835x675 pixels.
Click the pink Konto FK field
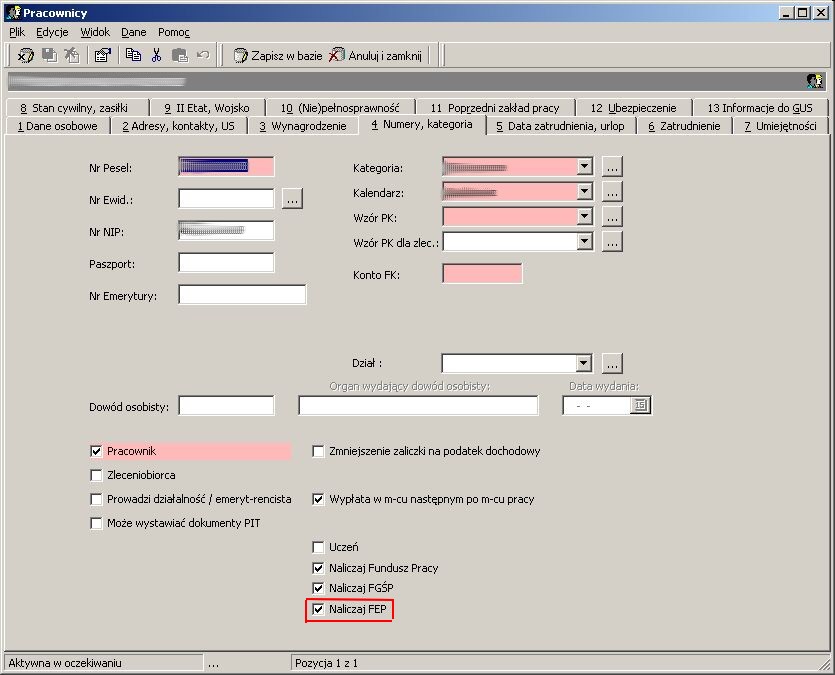click(x=482, y=274)
